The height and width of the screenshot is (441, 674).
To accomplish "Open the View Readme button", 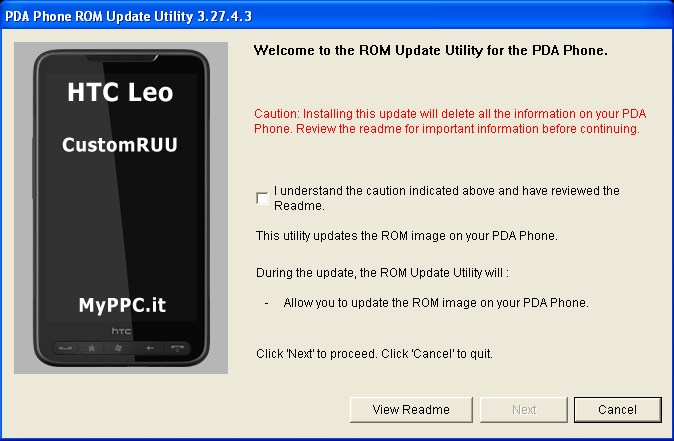I will click(x=411, y=410).
